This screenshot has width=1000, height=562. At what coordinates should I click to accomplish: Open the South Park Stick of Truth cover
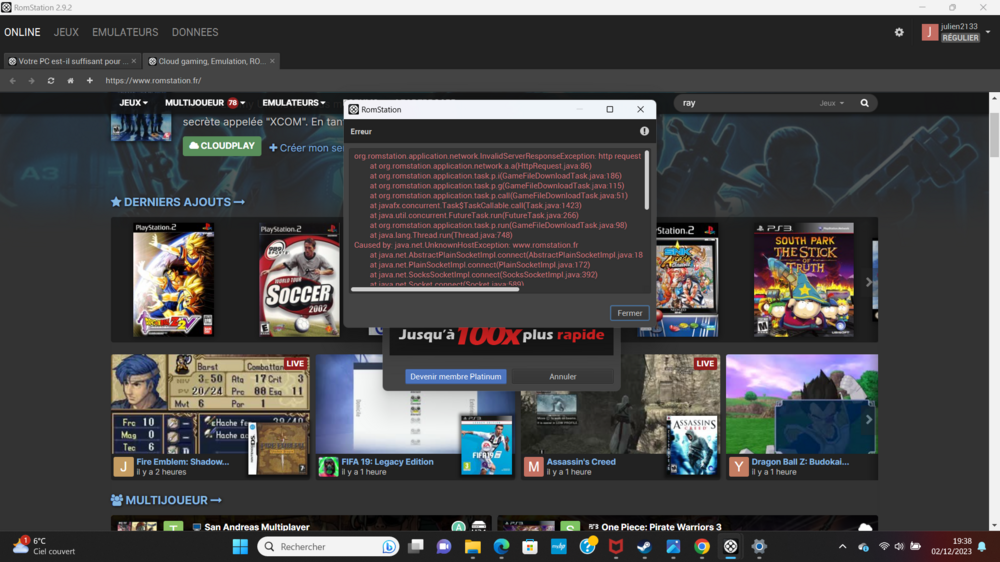click(x=803, y=279)
